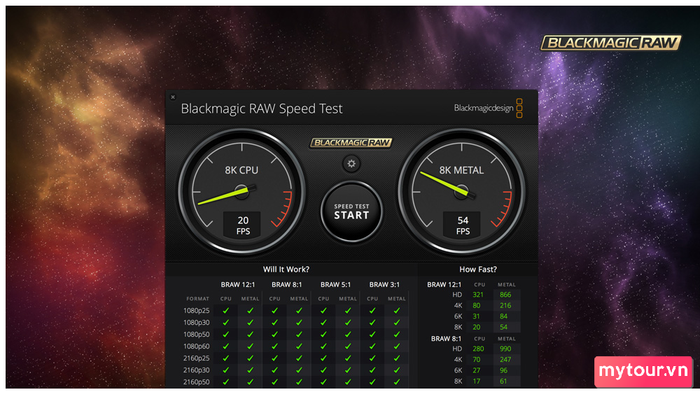Click the 1080p50 format row label
The width and height of the screenshot is (700, 397).
click(x=196, y=334)
